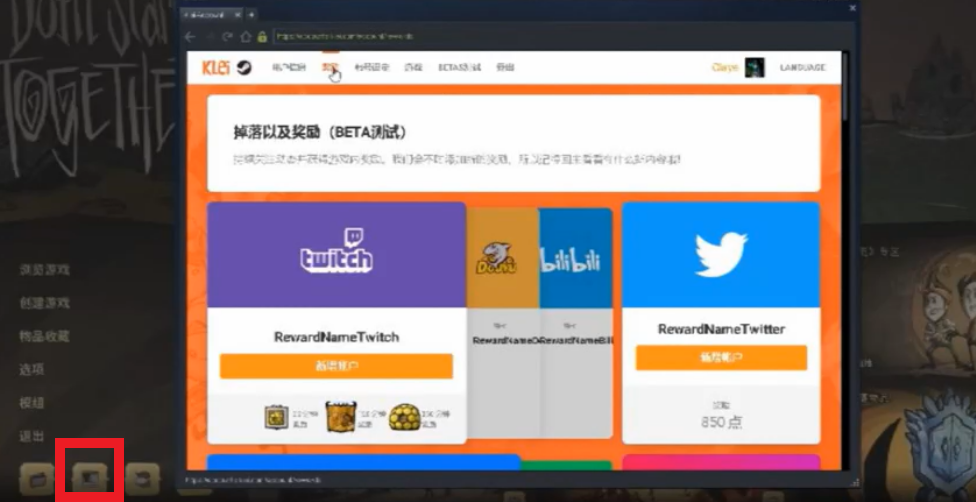The image size is (976, 502).
Task: Select the second parchment icon in the game's bottom icon row
Action: tap(90, 478)
